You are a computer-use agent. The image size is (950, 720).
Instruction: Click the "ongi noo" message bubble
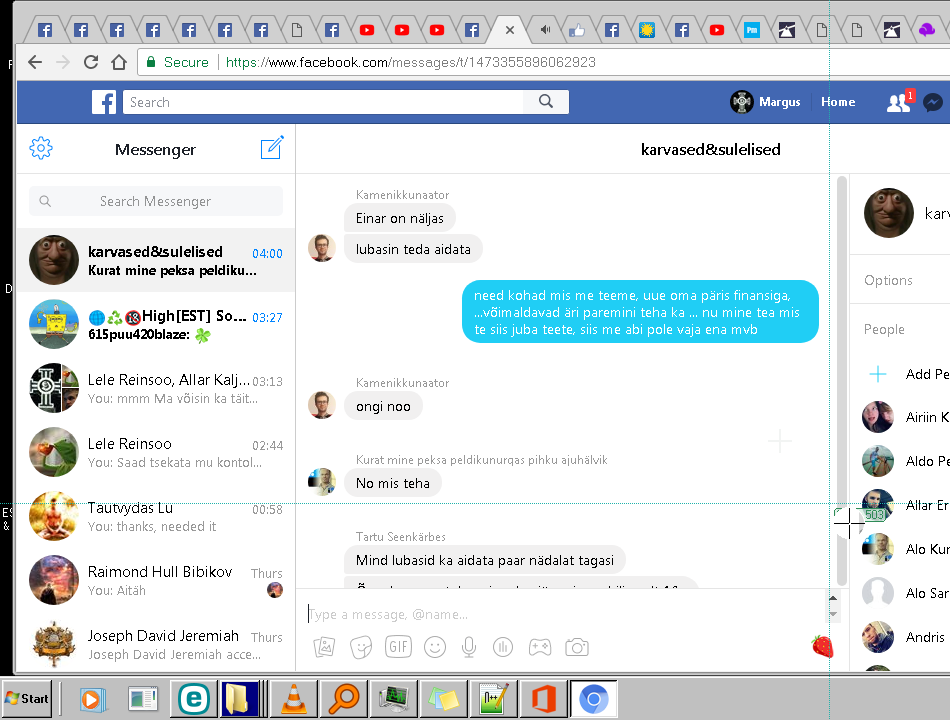pyautogui.click(x=383, y=406)
